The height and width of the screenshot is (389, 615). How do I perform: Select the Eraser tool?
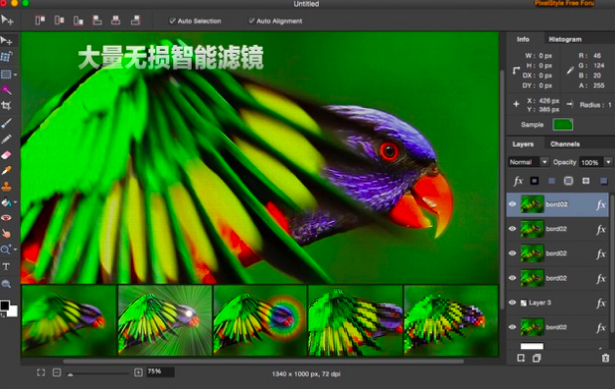[x=6, y=155]
